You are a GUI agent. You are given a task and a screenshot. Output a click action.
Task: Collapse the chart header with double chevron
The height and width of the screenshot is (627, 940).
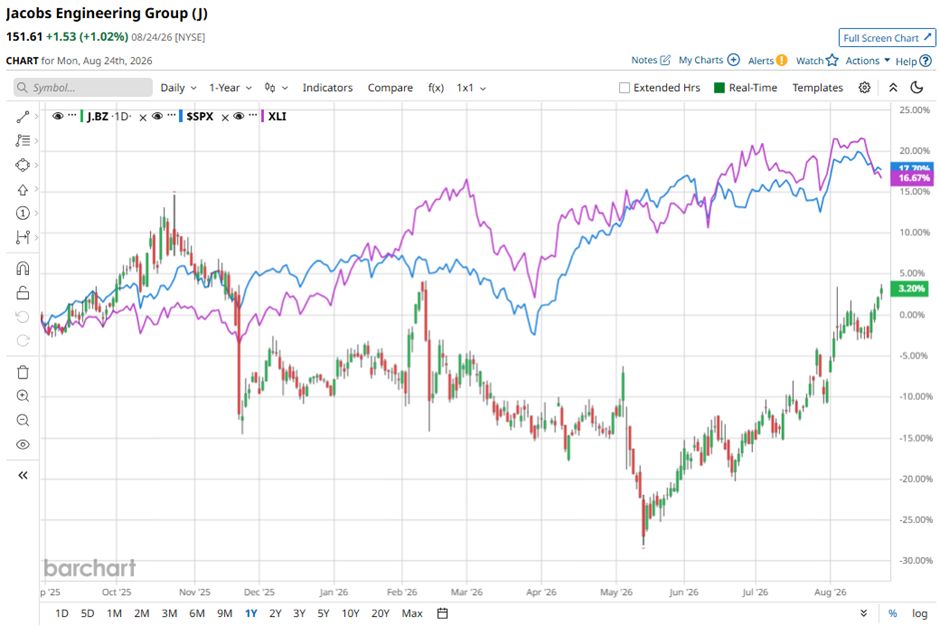point(893,88)
